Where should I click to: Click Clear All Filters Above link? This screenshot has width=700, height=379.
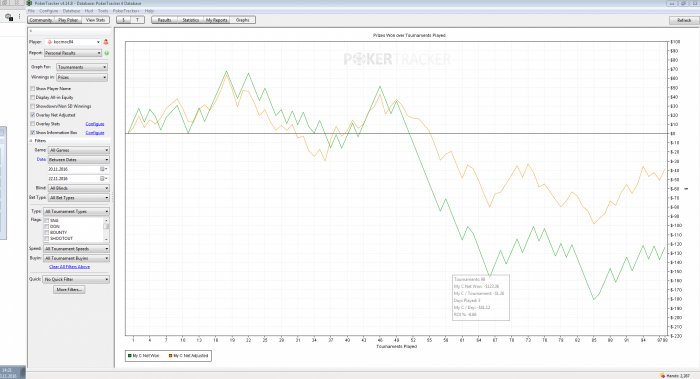click(69, 267)
